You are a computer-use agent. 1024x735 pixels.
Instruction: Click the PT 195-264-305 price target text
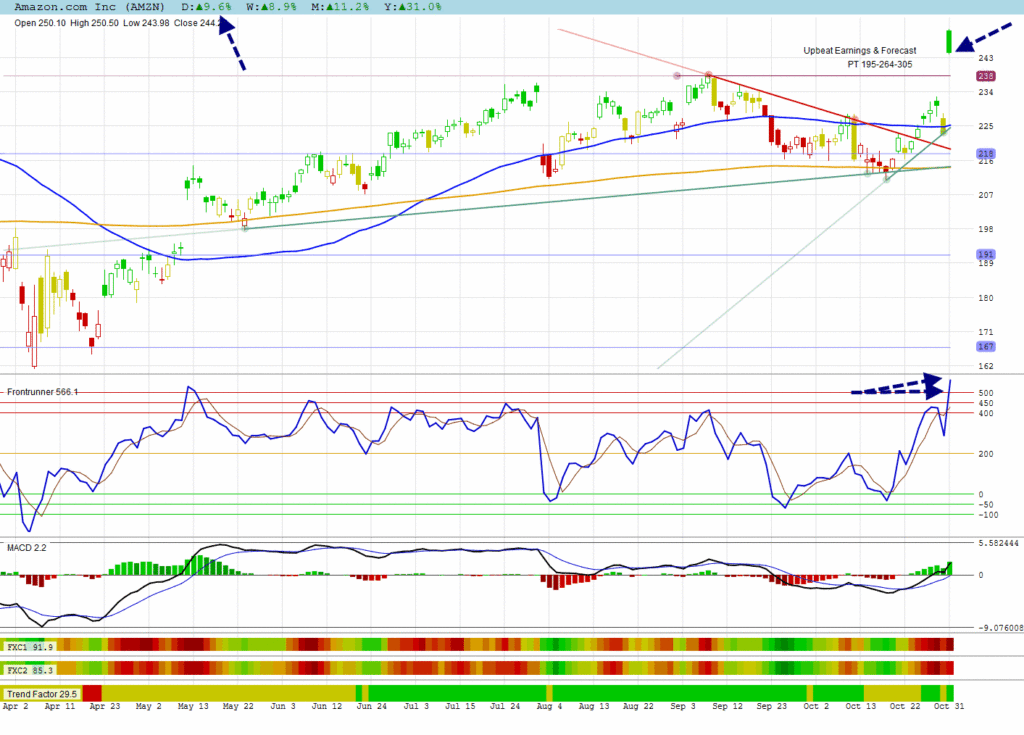879,63
